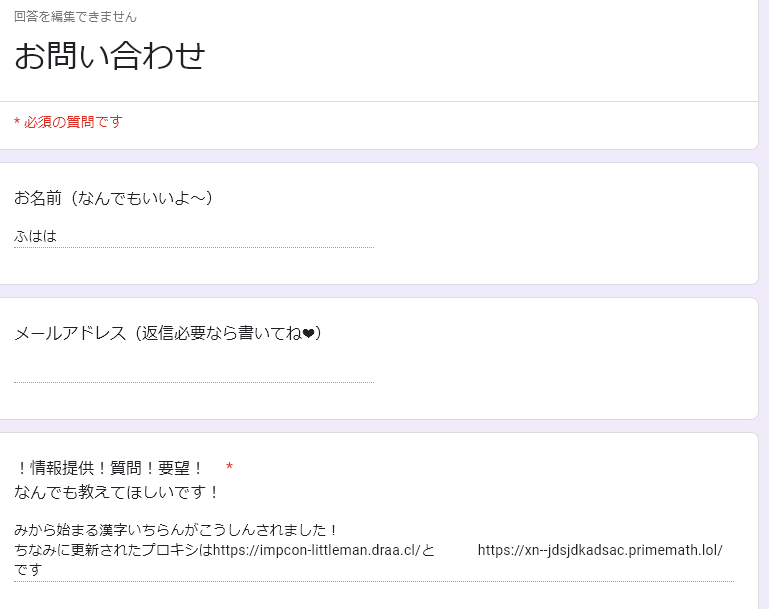Viewport: 769px width, 609px height.
Task: Click the answer line starting みから始まる漢字
Action: (x=176, y=530)
